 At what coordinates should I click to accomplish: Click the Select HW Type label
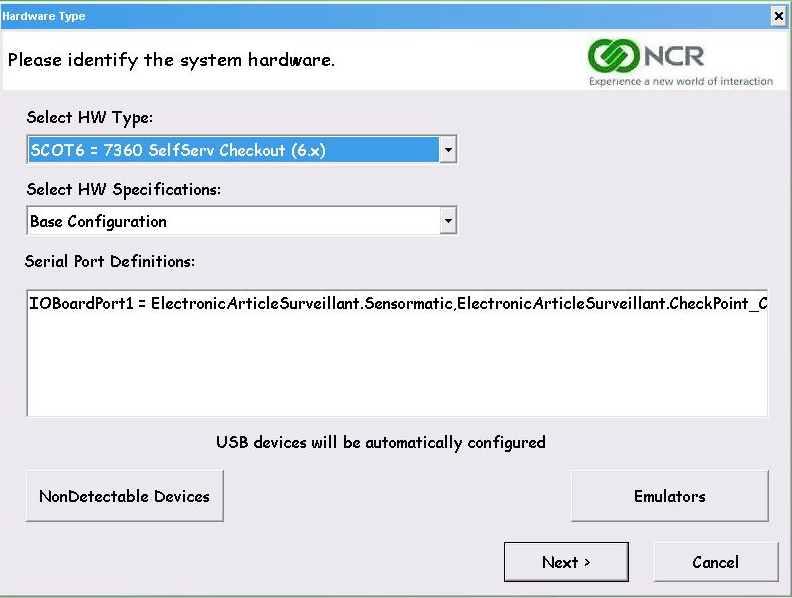pyautogui.click(x=89, y=118)
